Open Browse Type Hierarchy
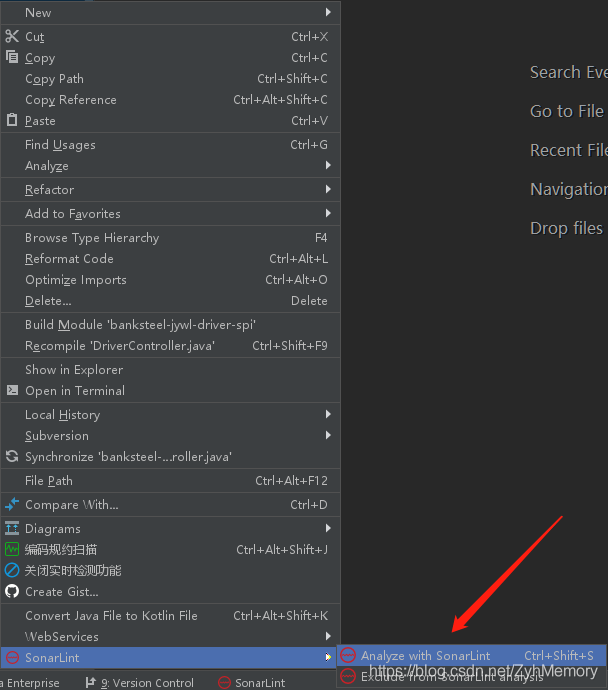The image size is (608, 690). pyautogui.click(x=171, y=238)
